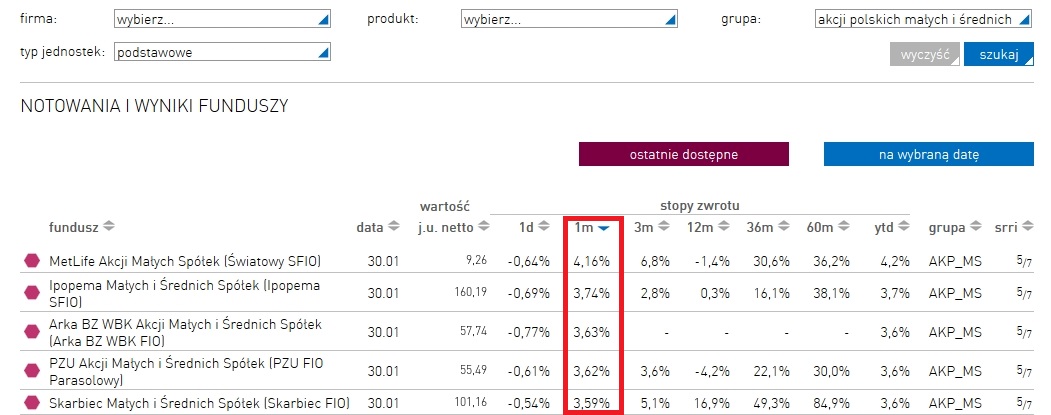Image resolution: width=1051 pixels, height=415 pixels.
Task: Click the -0,54% 1d return
Action: click(x=529, y=403)
